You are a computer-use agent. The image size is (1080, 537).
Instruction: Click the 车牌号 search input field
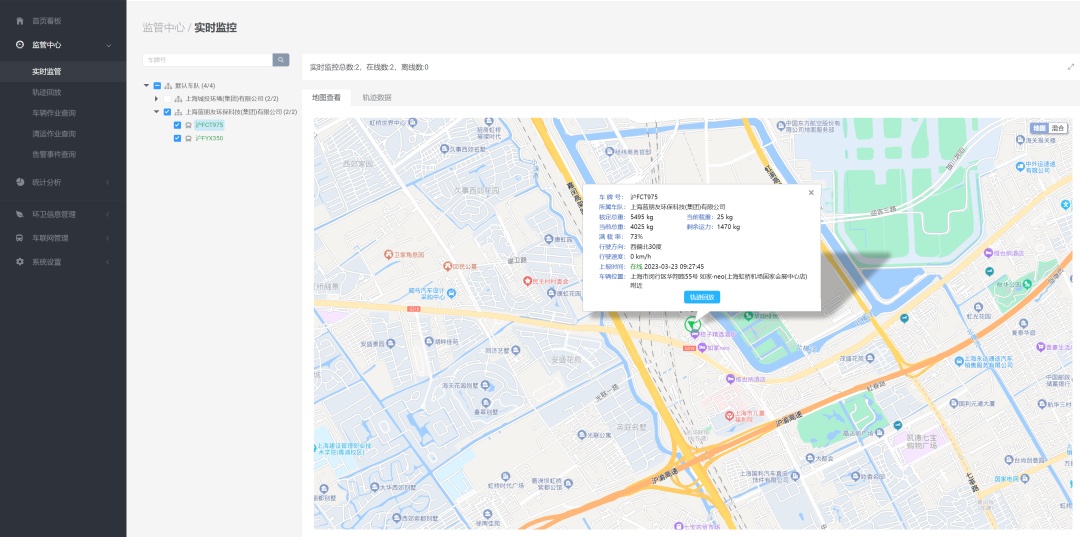pos(207,60)
